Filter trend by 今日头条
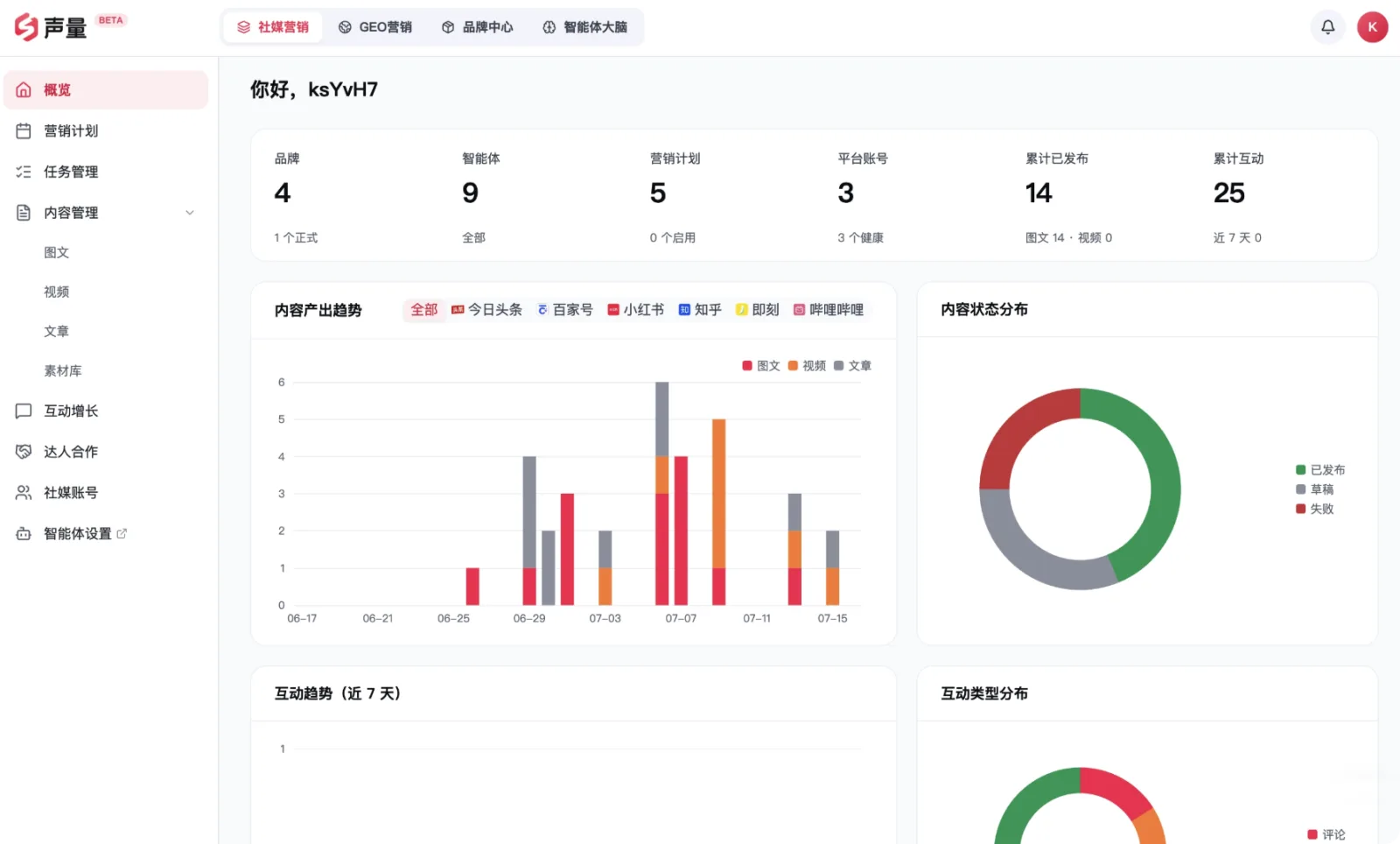The image size is (1400, 844). (x=487, y=310)
